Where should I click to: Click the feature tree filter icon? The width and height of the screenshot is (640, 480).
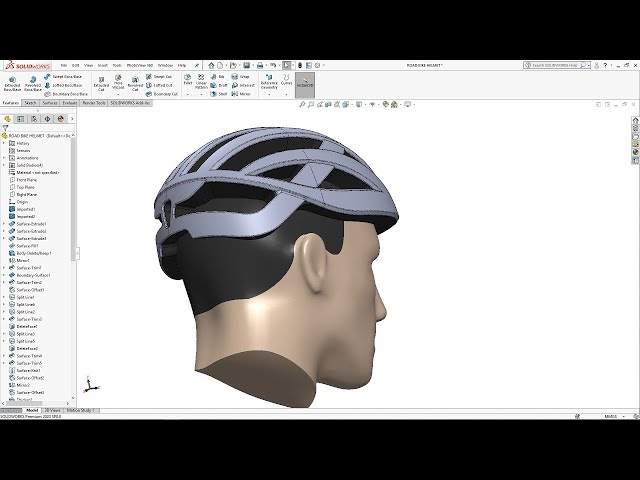click(5, 128)
